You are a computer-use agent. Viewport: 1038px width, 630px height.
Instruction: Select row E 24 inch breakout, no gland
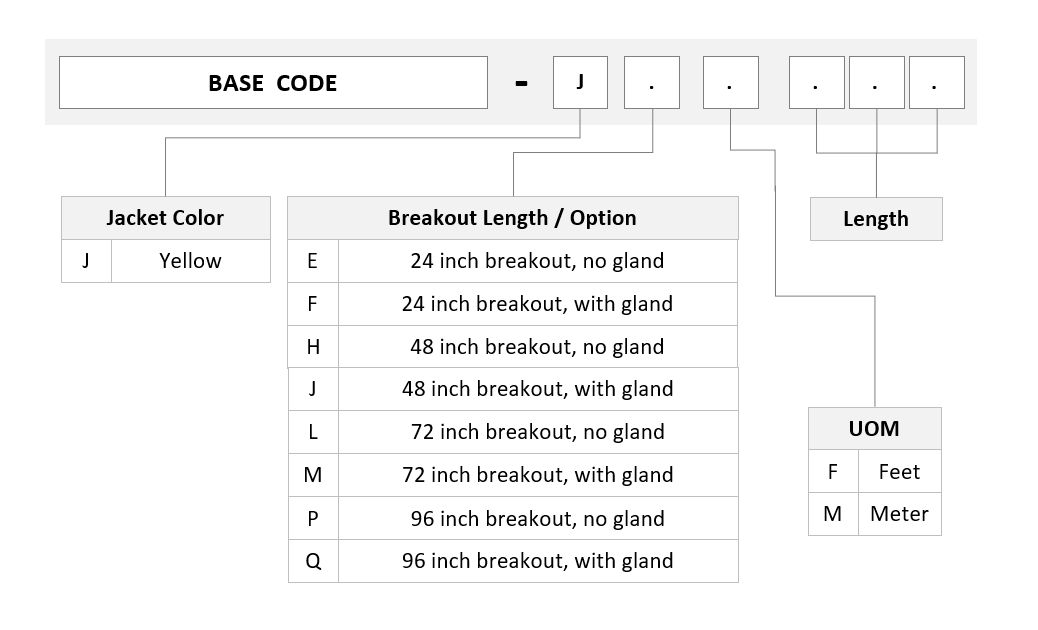click(x=512, y=261)
